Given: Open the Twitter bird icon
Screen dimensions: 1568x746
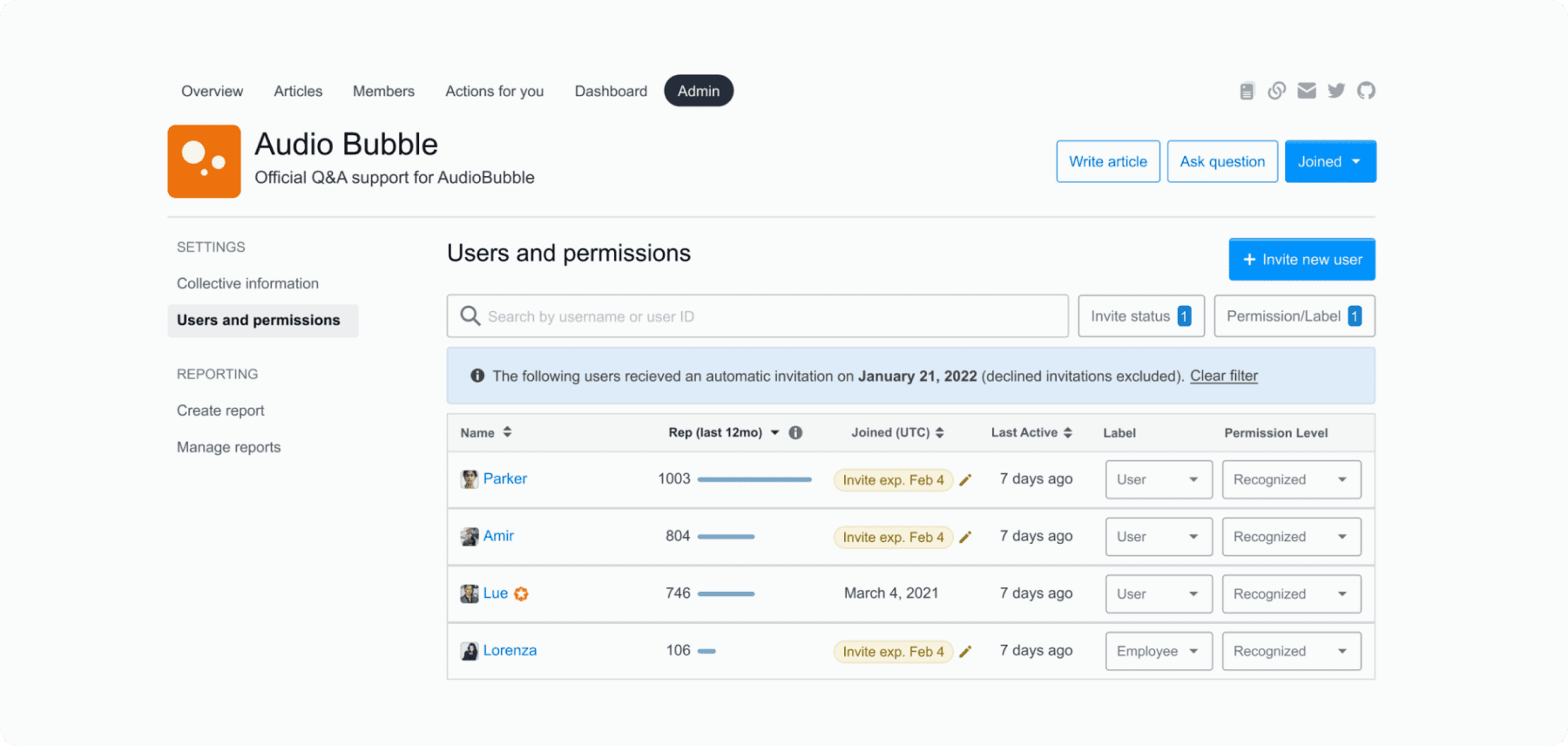Looking at the screenshot, I should [x=1336, y=91].
